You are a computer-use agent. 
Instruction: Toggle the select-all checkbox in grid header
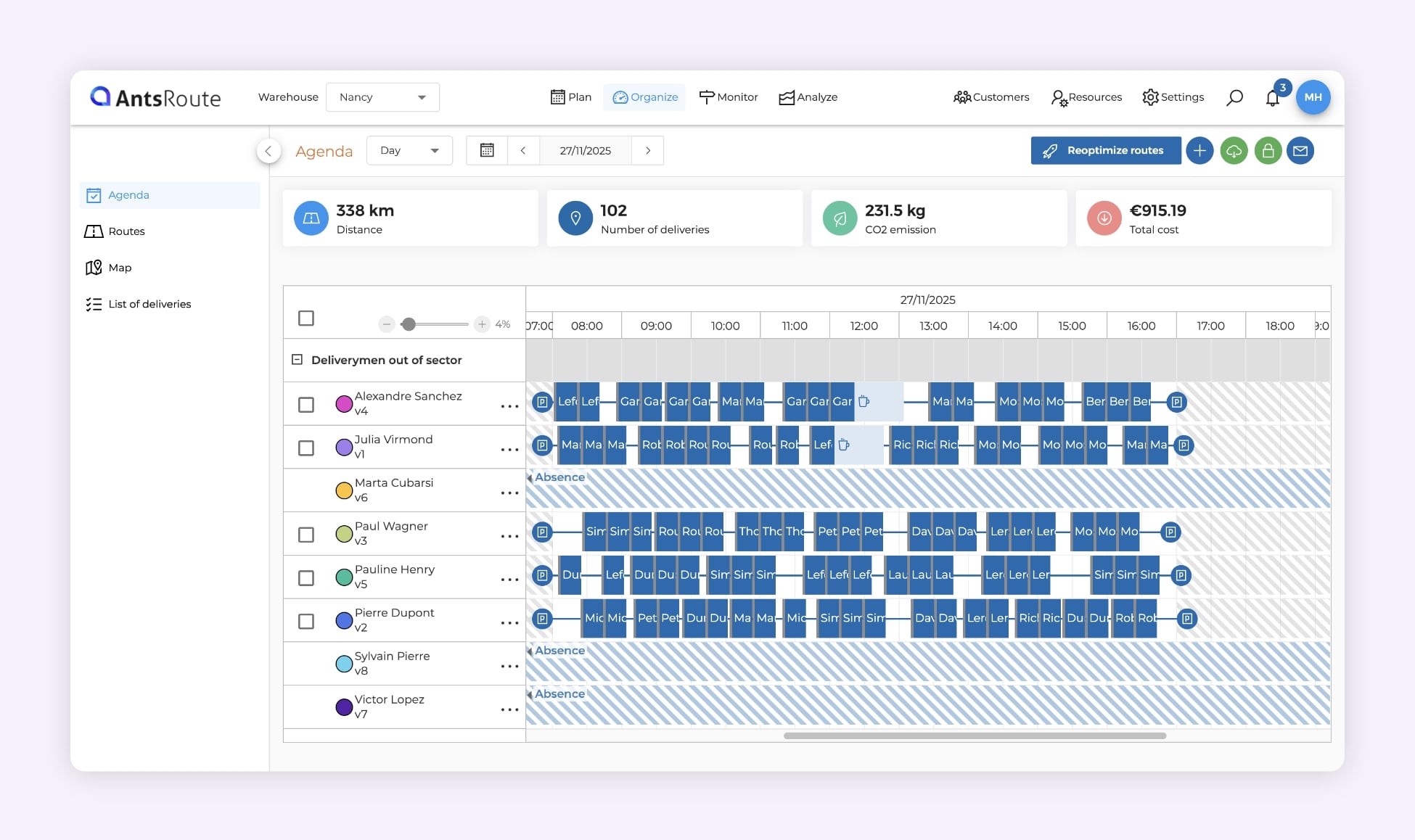tap(306, 318)
